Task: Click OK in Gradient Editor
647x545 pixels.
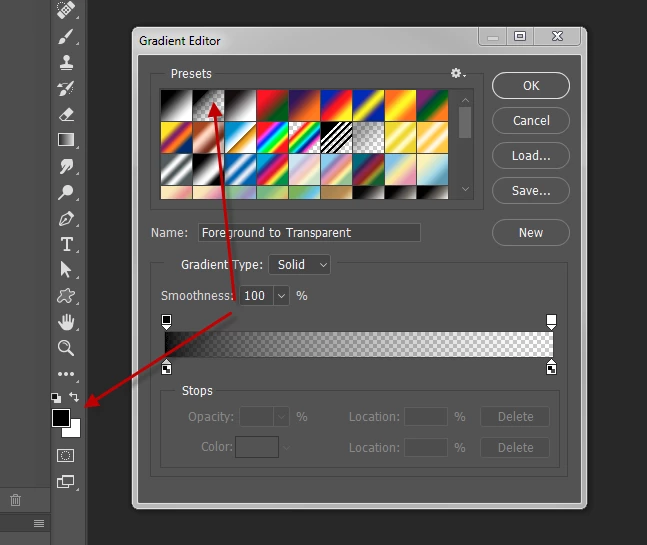Action: click(531, 85)
